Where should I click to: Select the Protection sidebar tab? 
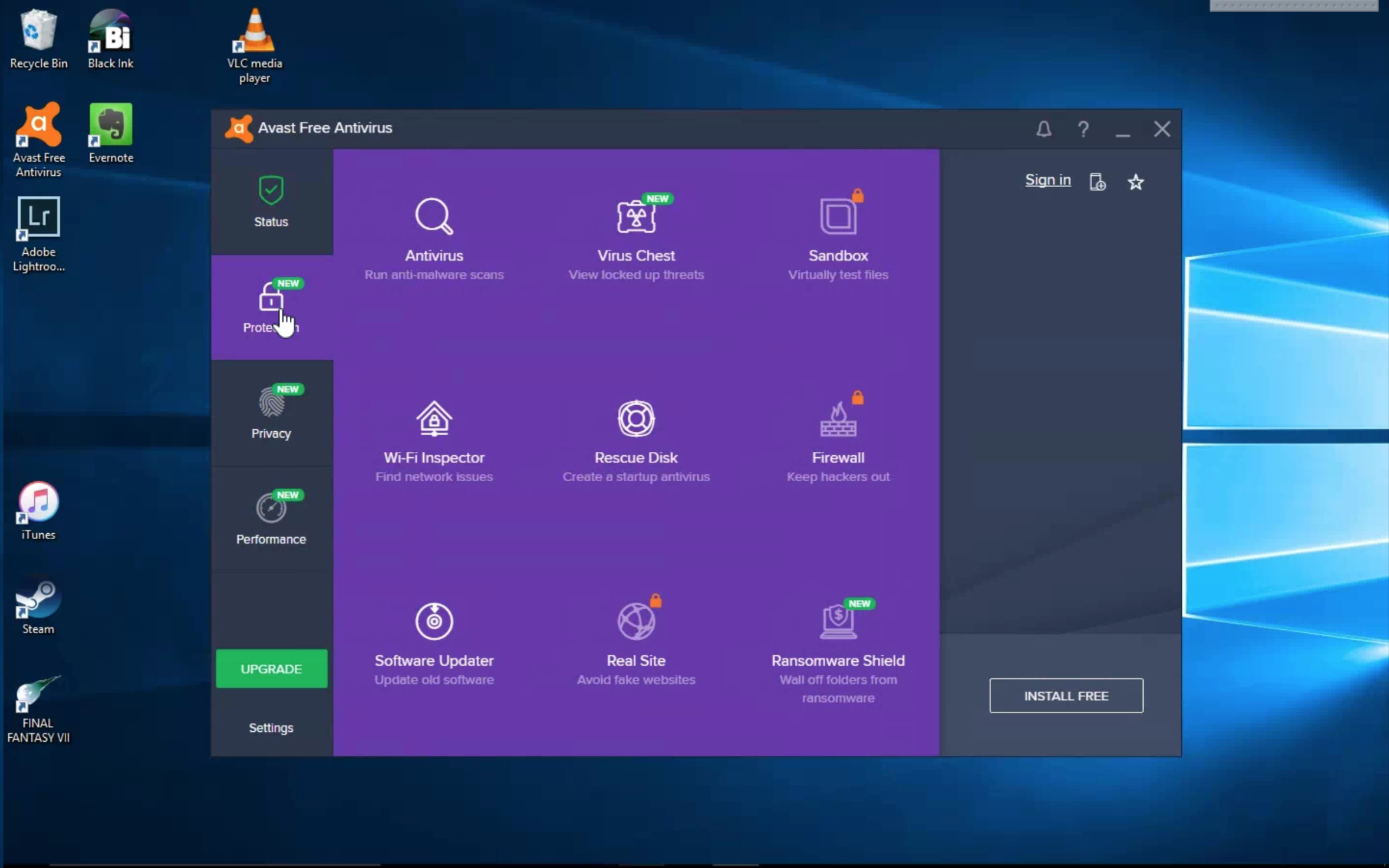coord(271,307)
